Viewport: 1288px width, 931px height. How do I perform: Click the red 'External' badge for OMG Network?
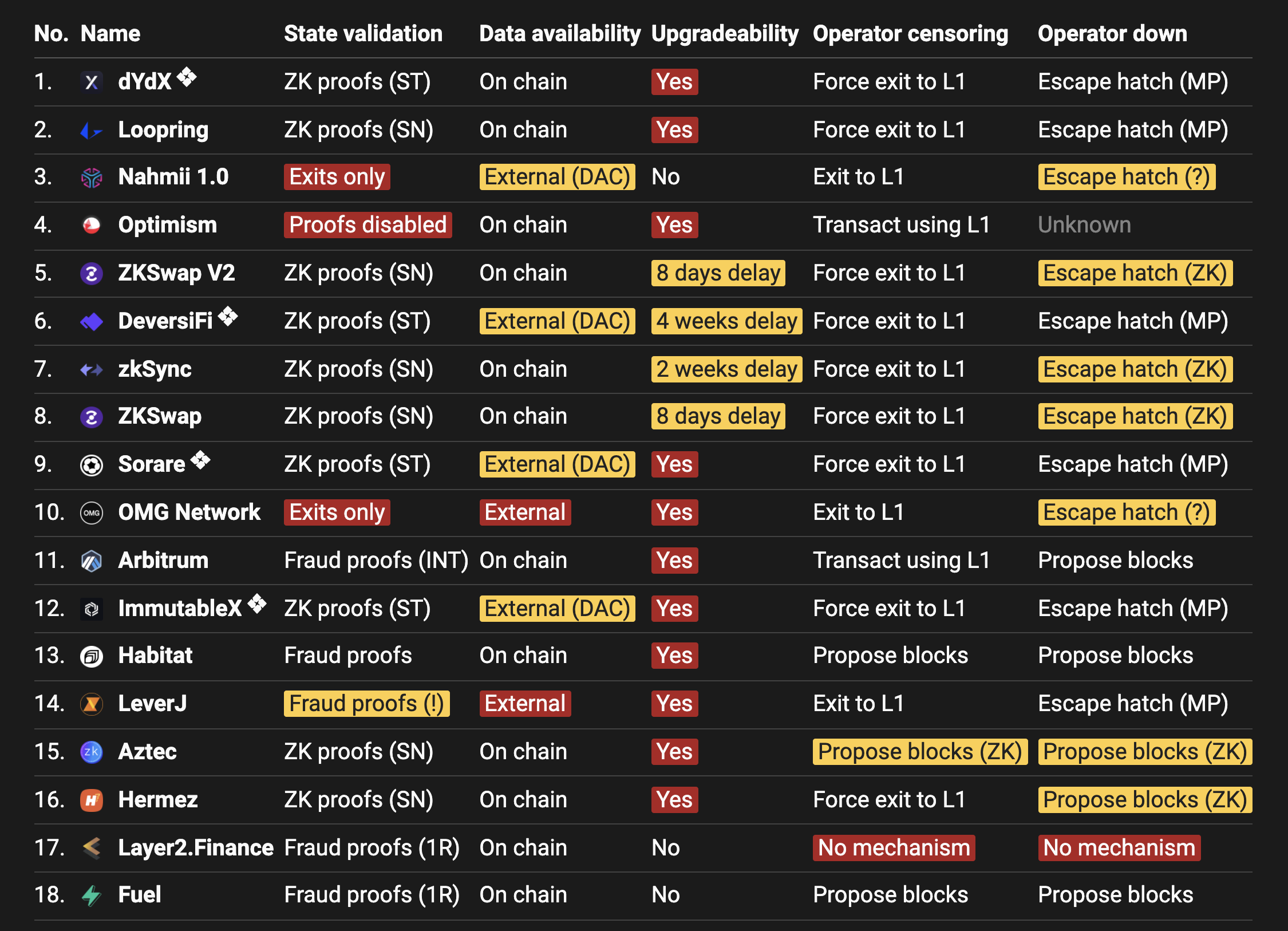525,512
